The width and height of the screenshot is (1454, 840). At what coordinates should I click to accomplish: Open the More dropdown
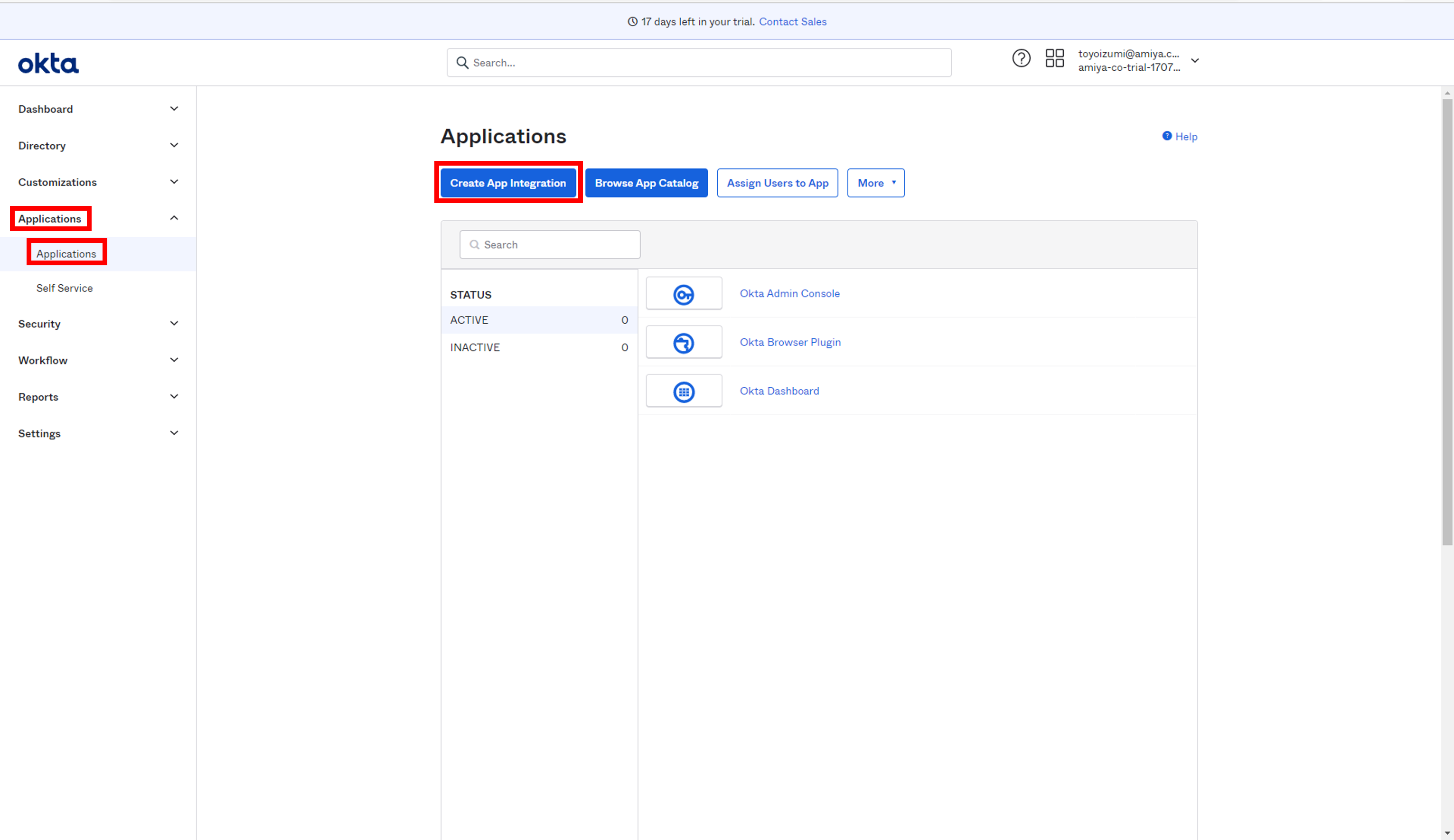pyautogui.click(x=875, y=183)
